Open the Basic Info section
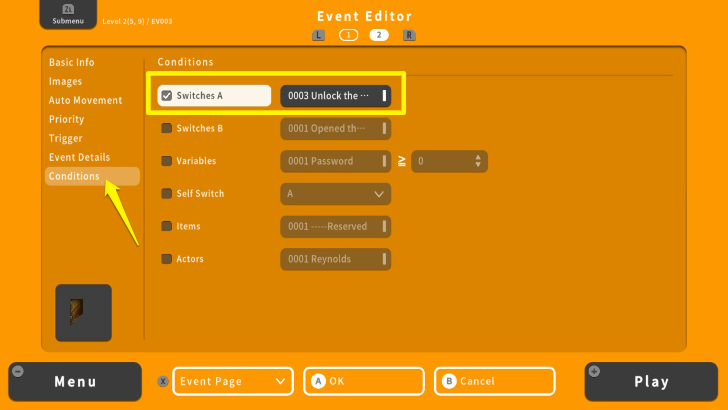Viewport: 728px width, 410px height. (x=72, y=62)
